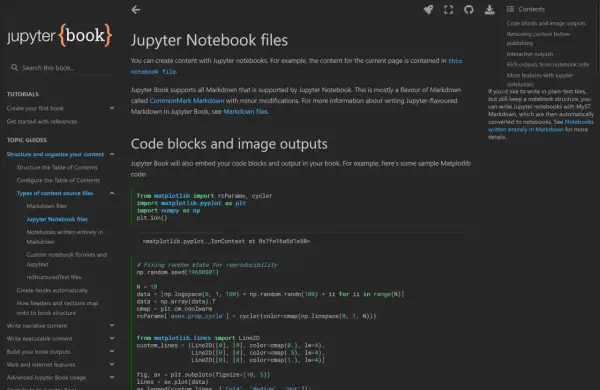Jump to 'Code blocks and image outputs' section
The width and height of the screenshot is (600, 390).
(546, 23)
